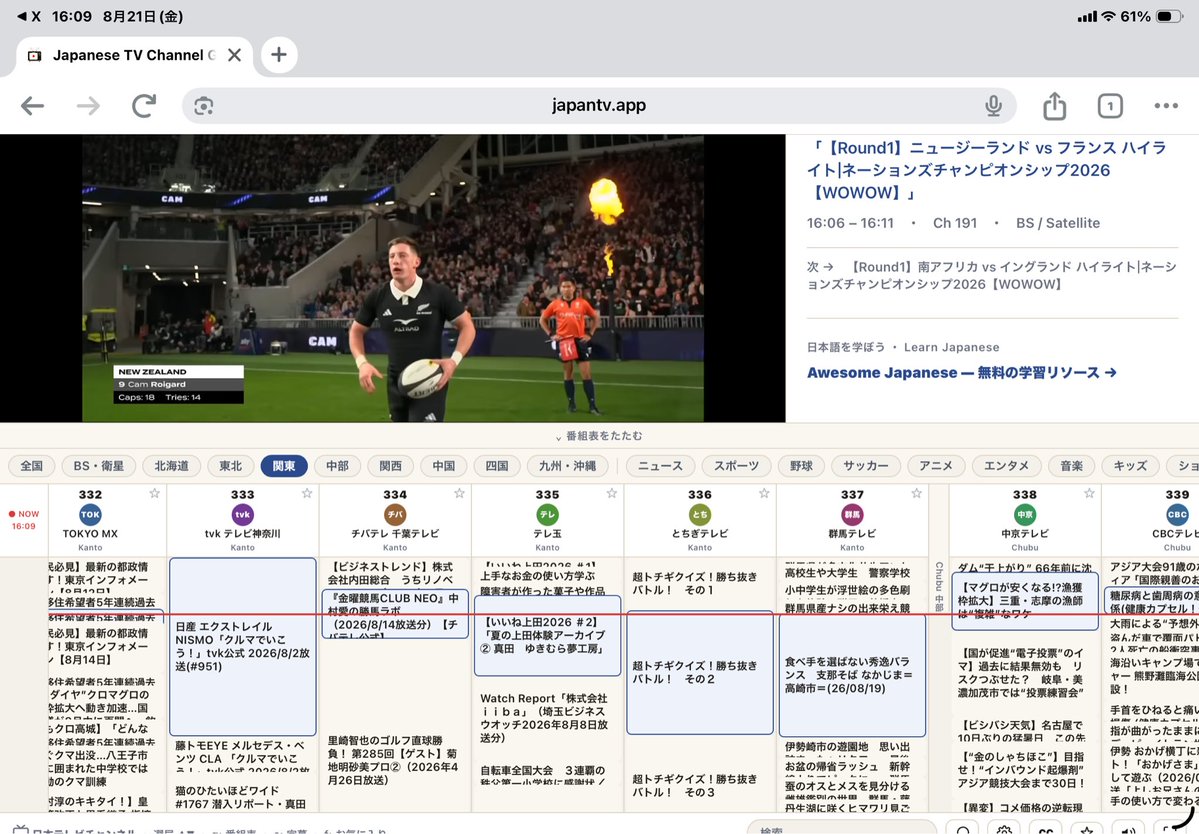Select the 東北 region filter
This screenshot has width=1199, height=834.
(230, 466)
